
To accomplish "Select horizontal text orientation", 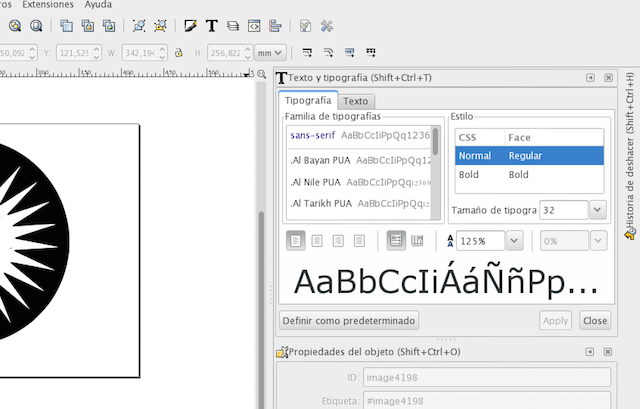I will 396,240.
